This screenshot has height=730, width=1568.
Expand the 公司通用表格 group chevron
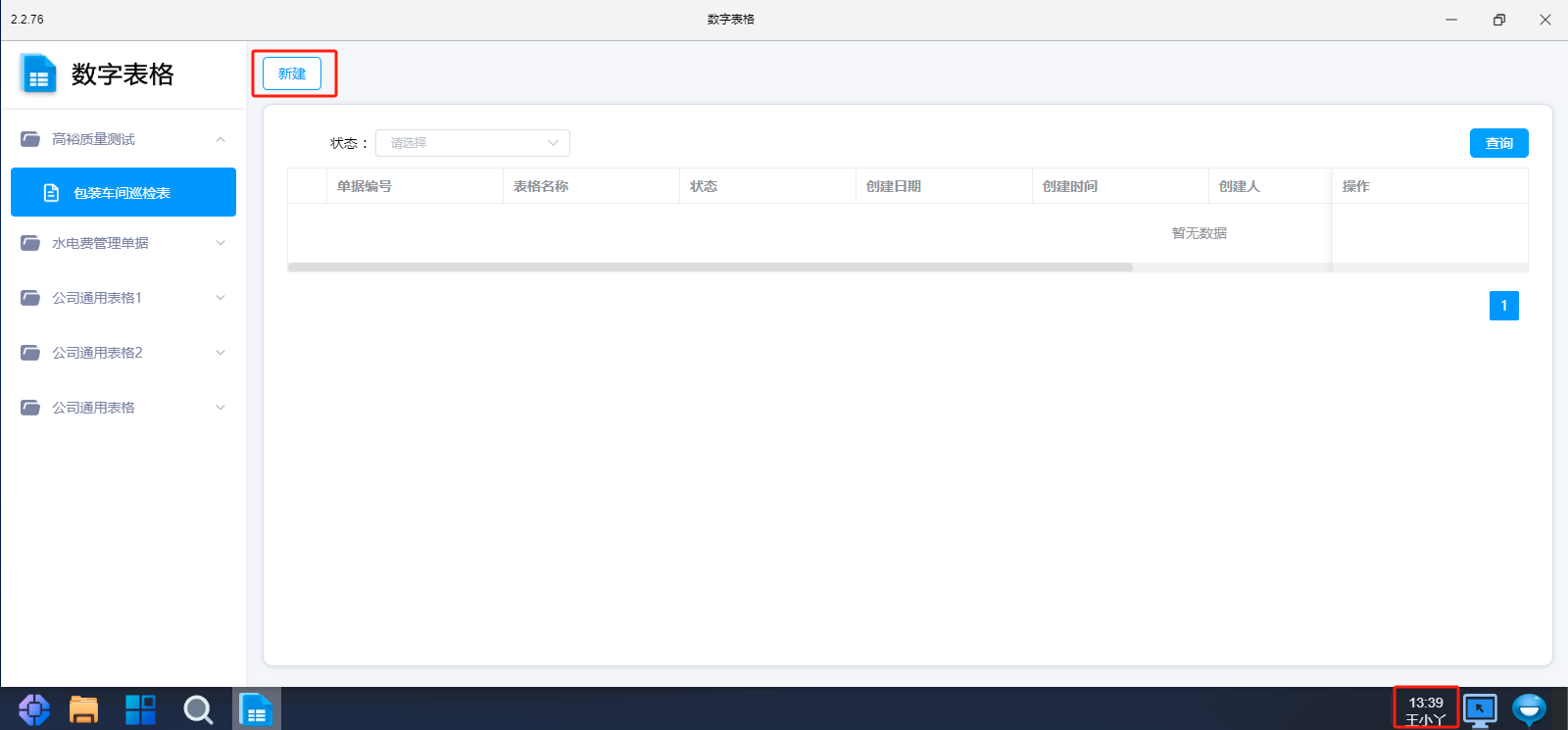pyautogui.click(x=220, y=408)
